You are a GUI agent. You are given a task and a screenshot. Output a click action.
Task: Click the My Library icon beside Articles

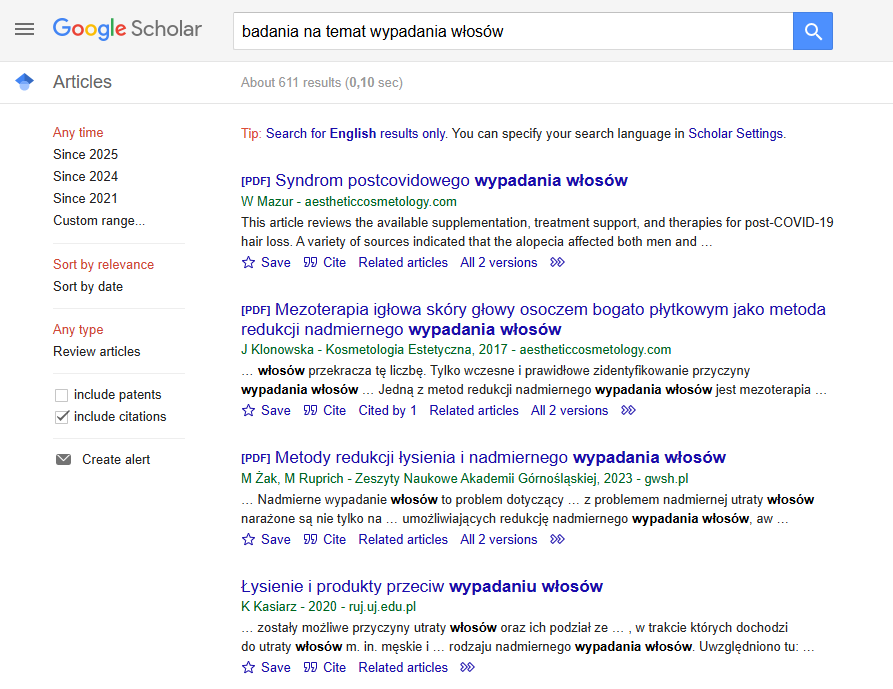coord(23,82)
